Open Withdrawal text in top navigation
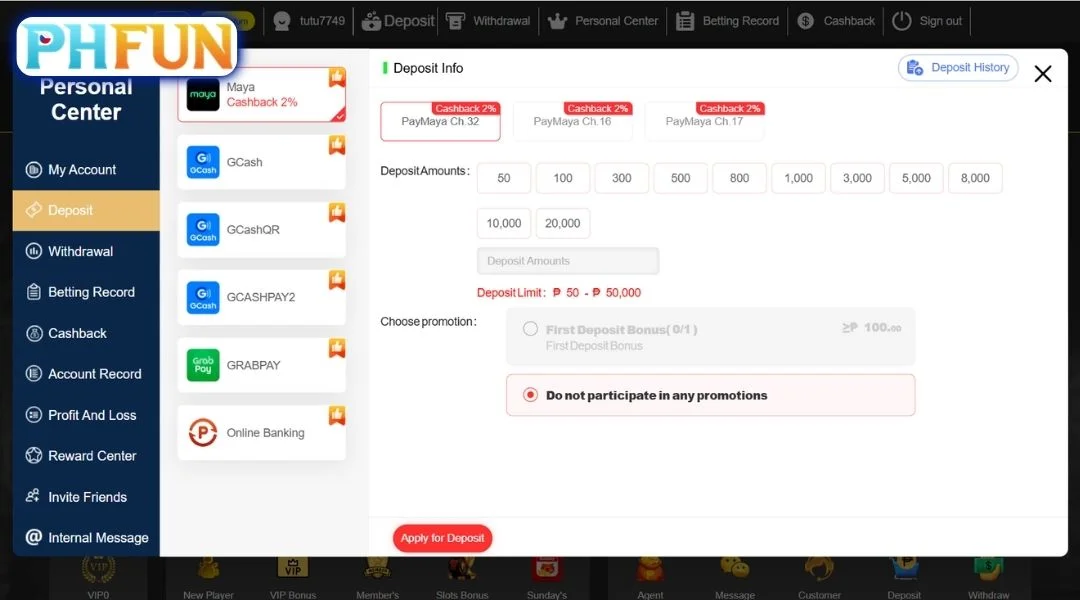 click(501, 21)
